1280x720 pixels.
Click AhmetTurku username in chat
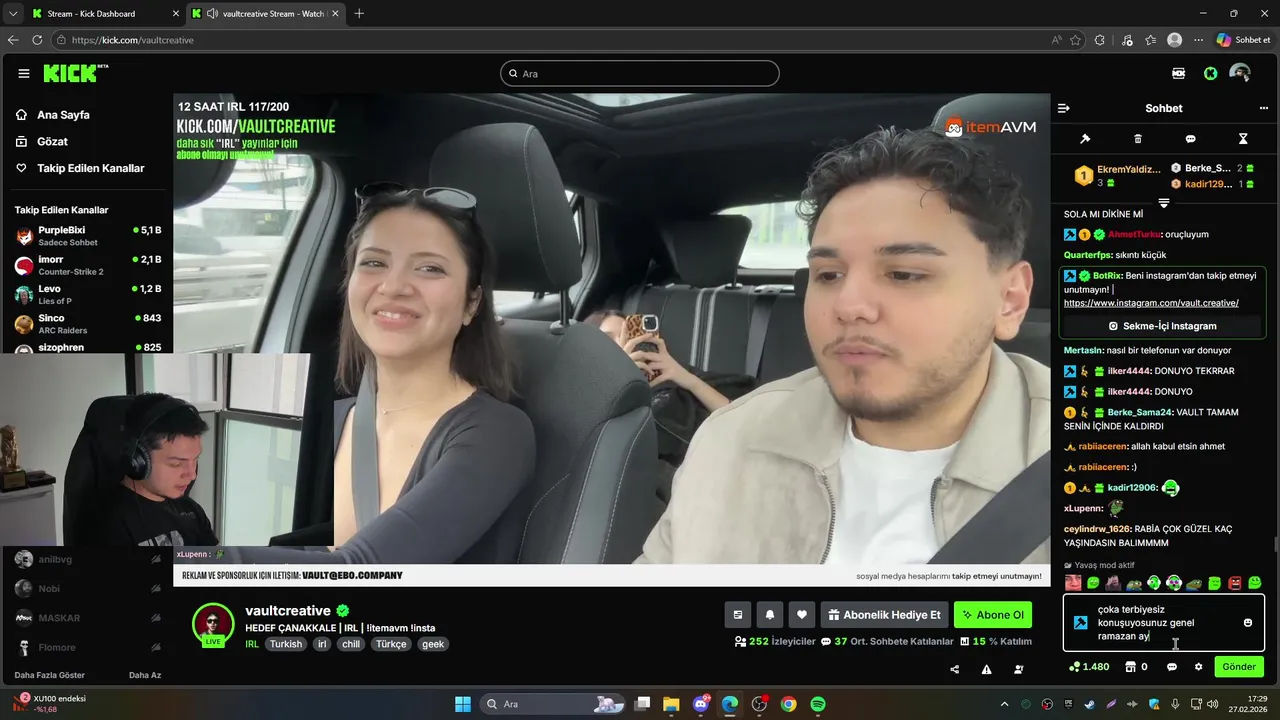click(1134, 234)
